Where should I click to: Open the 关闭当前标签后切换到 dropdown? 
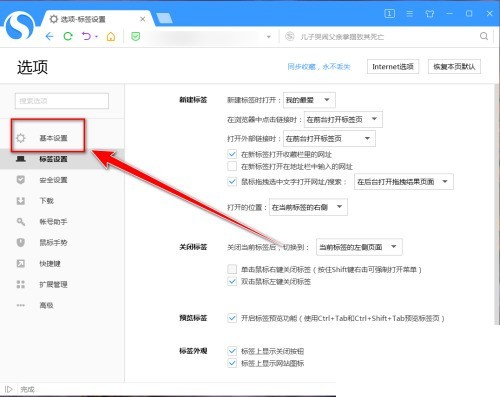coord(359,247)
